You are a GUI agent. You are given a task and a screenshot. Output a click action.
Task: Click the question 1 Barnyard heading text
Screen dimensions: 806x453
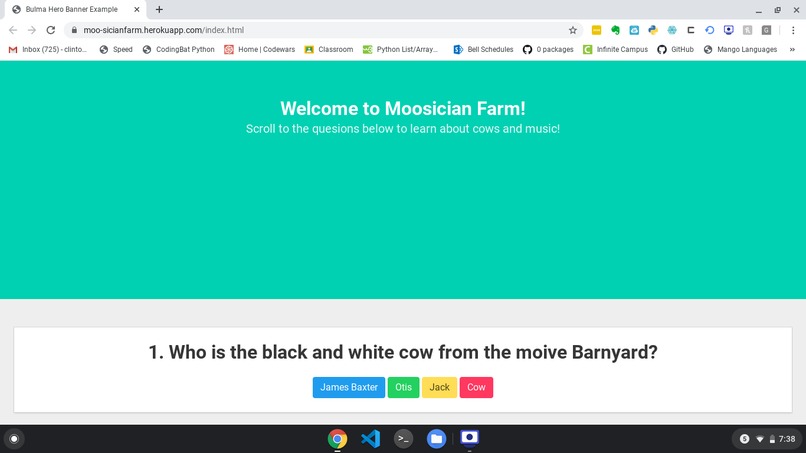click(x=403, y=352)
